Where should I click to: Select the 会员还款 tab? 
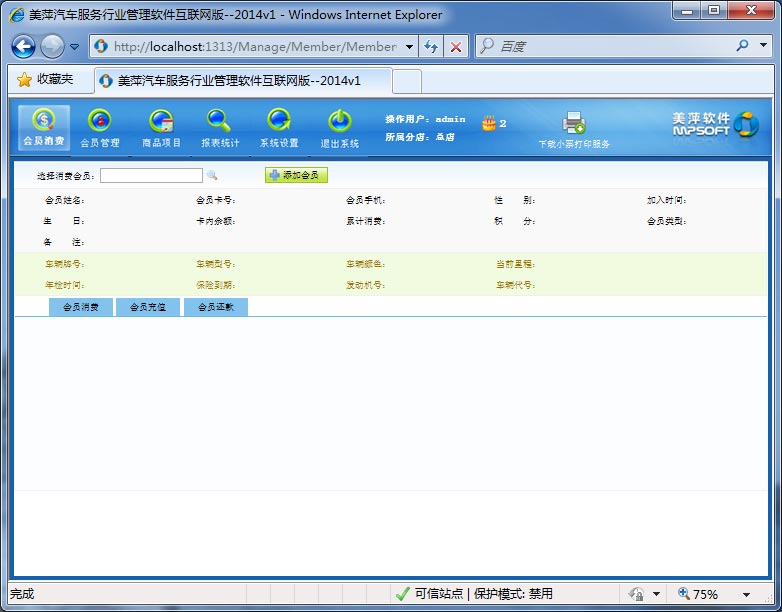215,307
